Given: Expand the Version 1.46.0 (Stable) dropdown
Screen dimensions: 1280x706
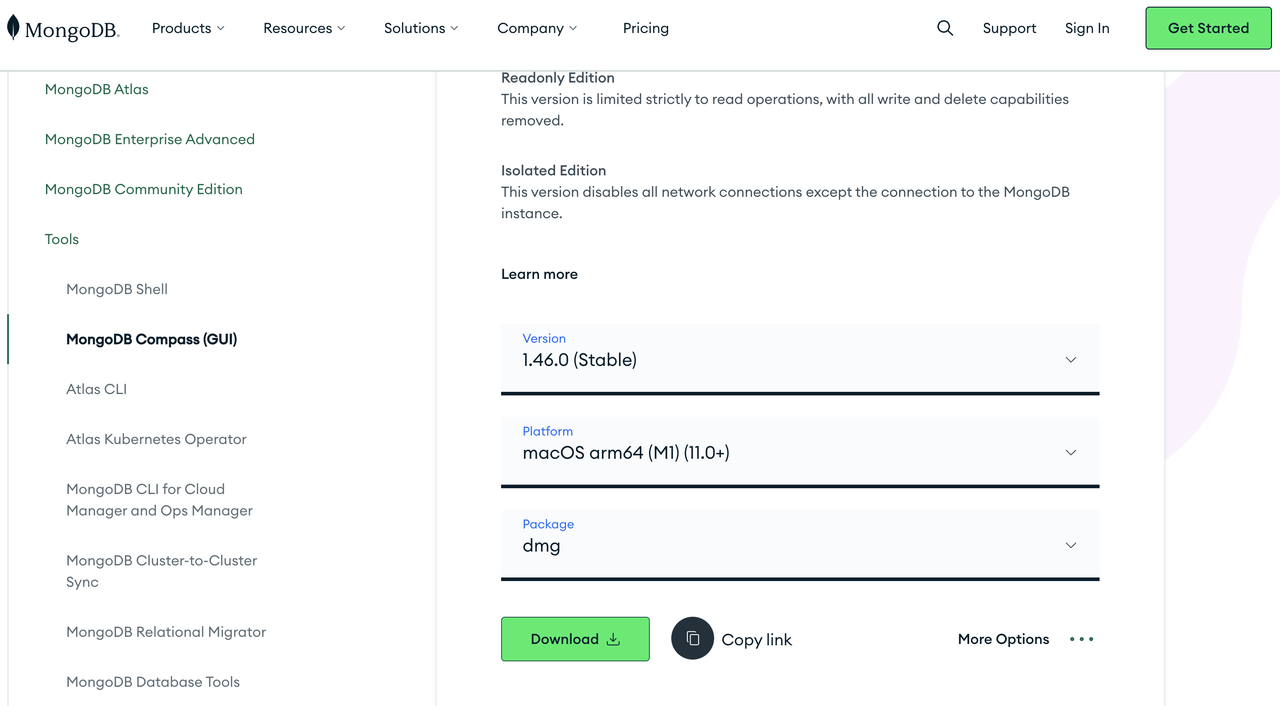Looking at the screenshot, I should [800, 359].
